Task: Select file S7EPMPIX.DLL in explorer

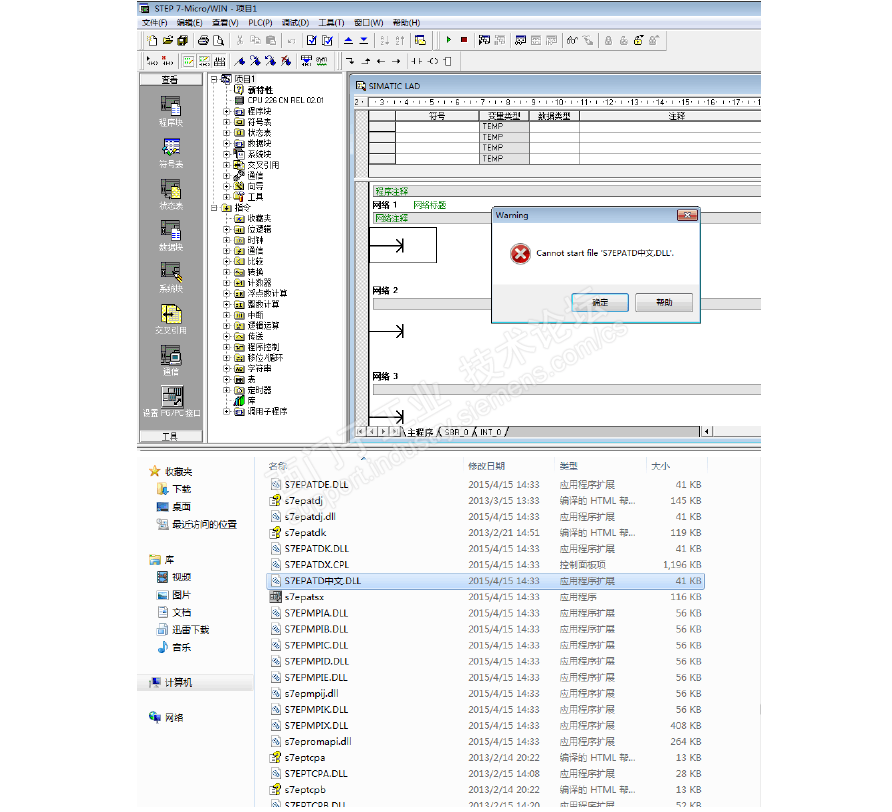Action: pyautogui.click(x=485, y=726)
